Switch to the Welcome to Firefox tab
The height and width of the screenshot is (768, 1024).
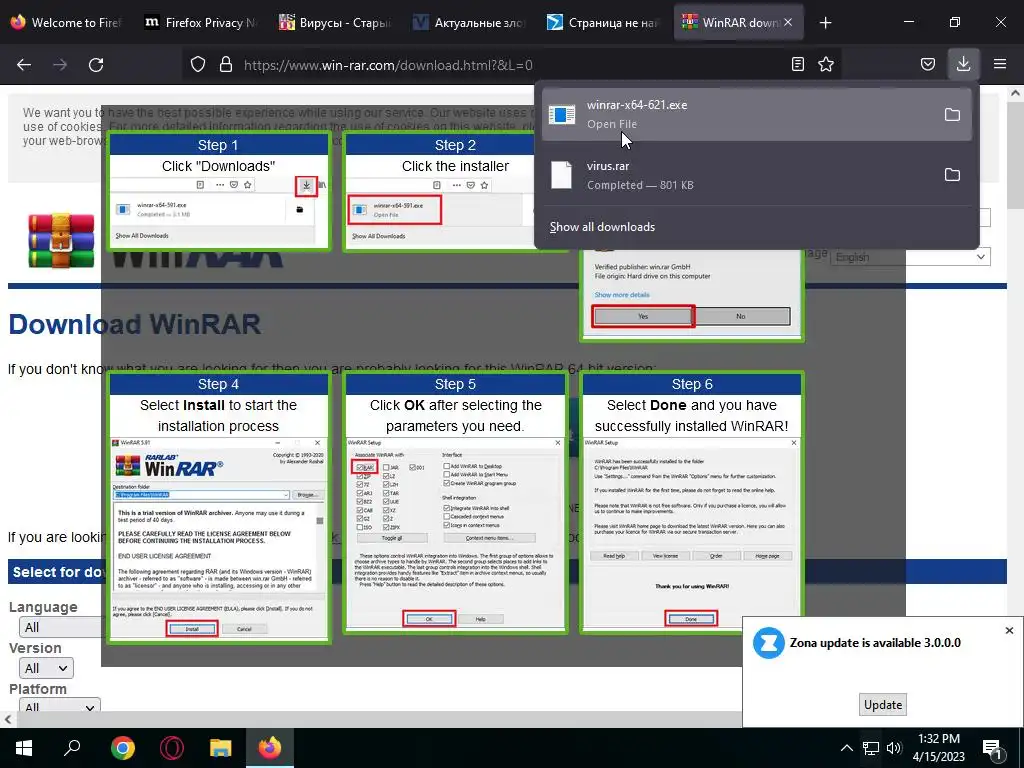click(x=67, y=22)
